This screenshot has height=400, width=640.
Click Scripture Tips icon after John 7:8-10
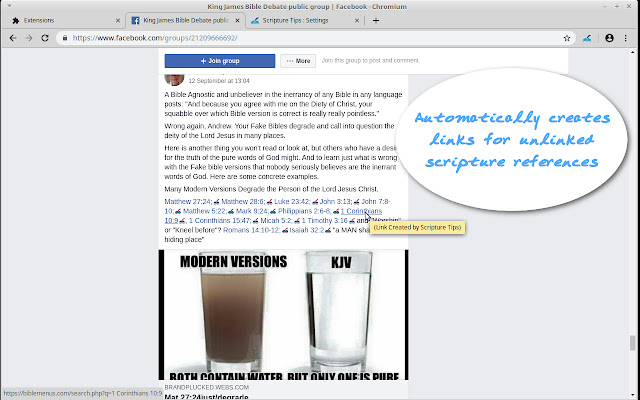(x=178, y=211)
